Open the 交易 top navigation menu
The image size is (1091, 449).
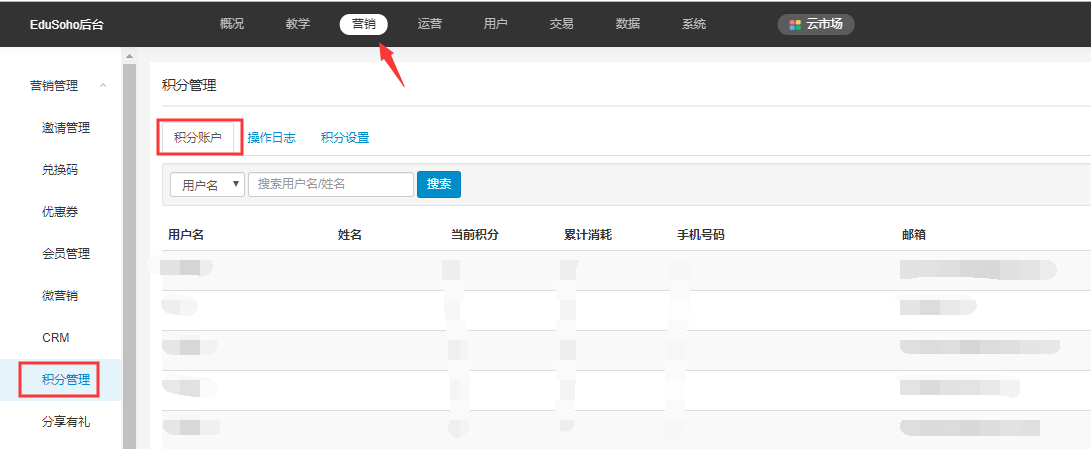(561, 24)
